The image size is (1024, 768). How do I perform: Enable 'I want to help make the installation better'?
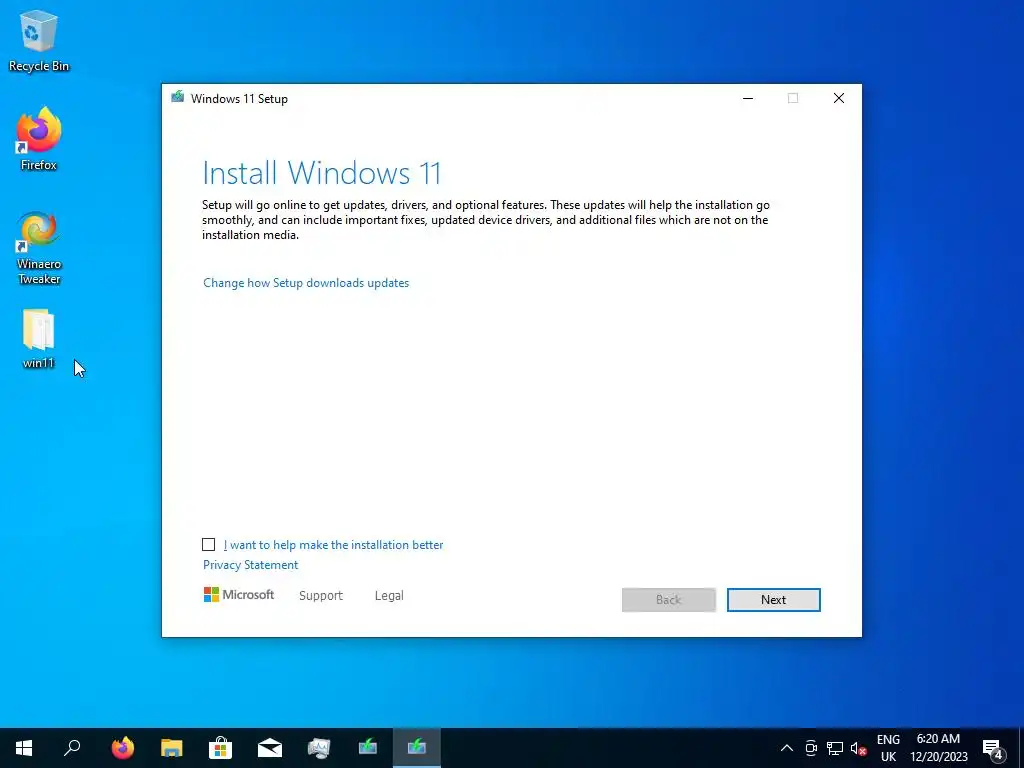[x=208, y=545]
